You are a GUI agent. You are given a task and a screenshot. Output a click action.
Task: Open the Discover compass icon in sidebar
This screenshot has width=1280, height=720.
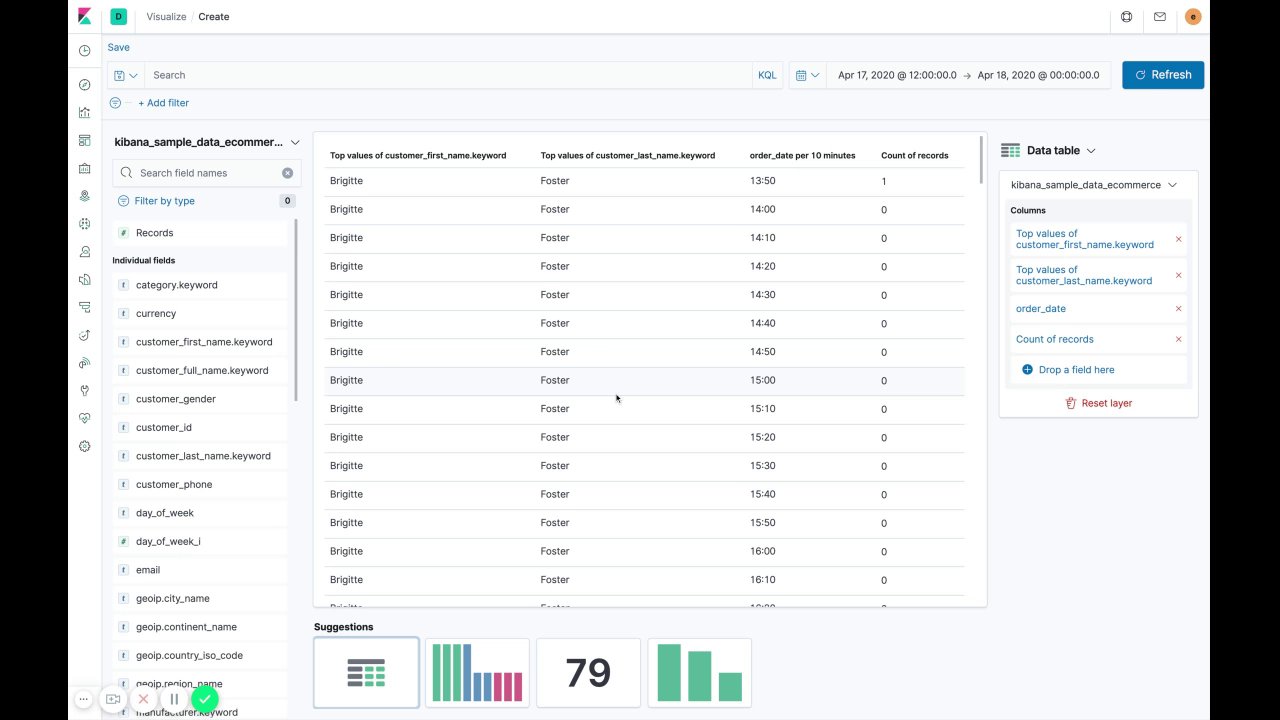coord(85,85)
